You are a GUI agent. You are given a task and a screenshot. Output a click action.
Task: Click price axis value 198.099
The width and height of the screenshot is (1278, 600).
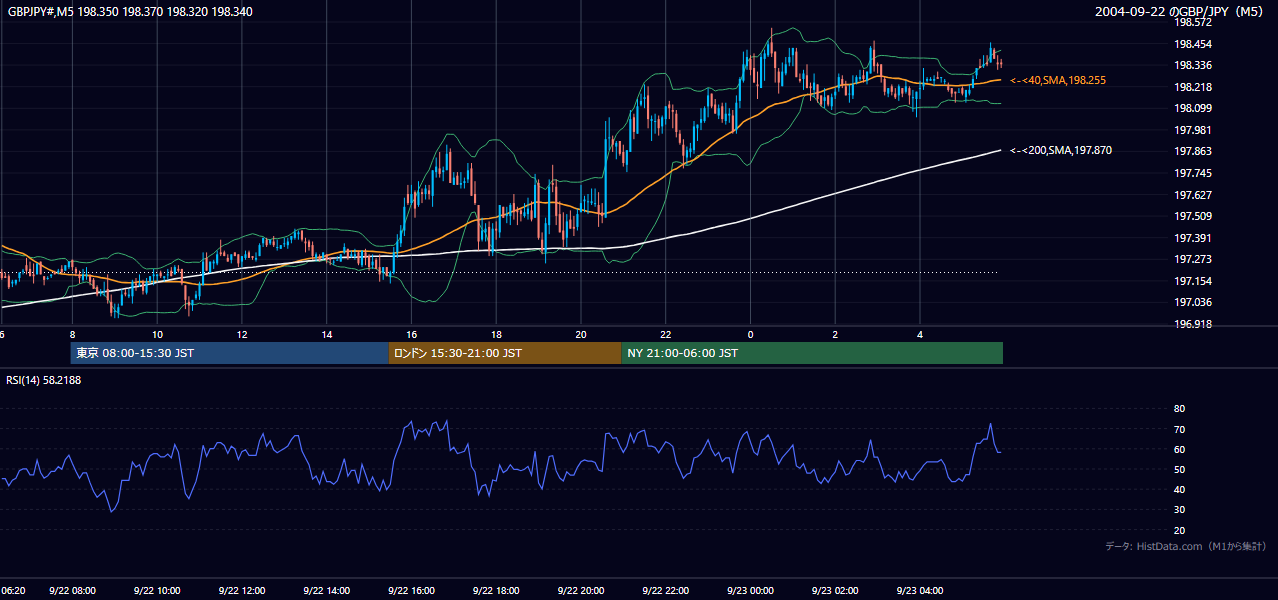click(x=1193, y=108)
